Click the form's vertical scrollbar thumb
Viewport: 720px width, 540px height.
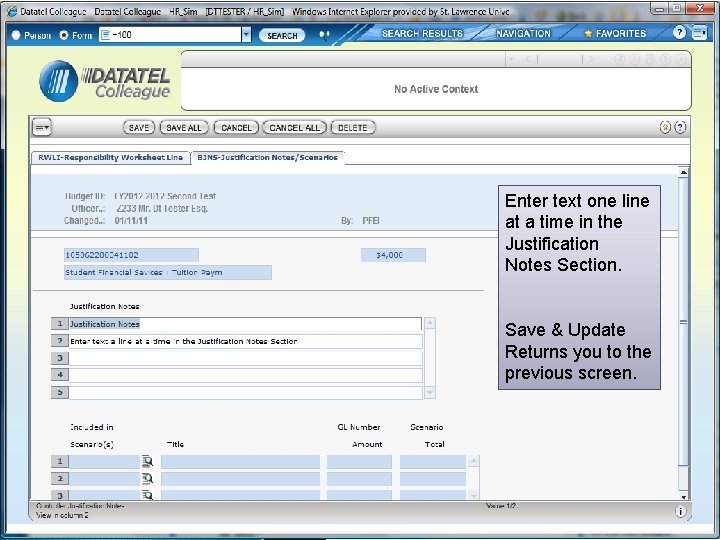coord(683,321)
